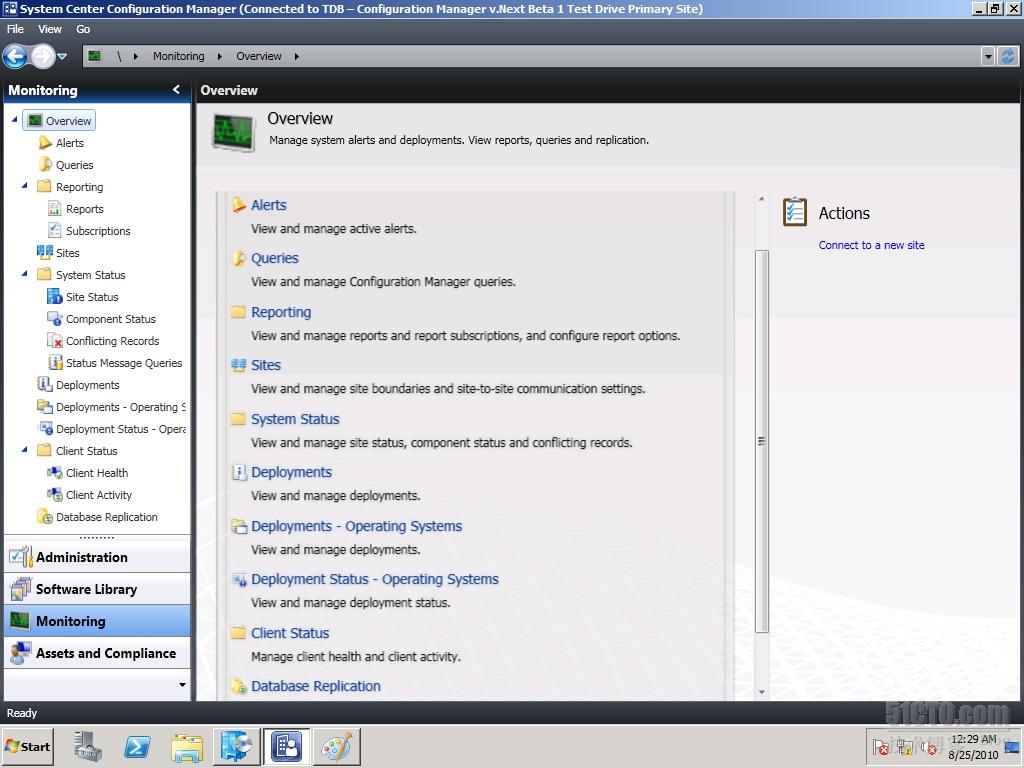Click the Forward navigation arrow button
Image resolution: width=1024 pixels, height=768 pixels.
tap(42, 57)
